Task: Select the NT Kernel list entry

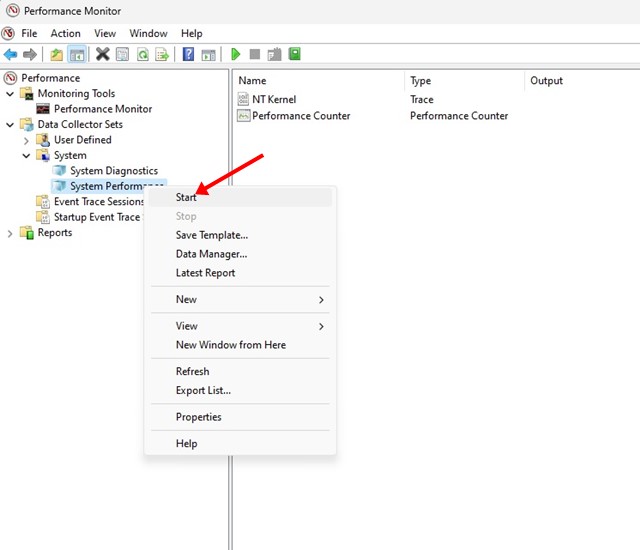Action: coord(273,100)
